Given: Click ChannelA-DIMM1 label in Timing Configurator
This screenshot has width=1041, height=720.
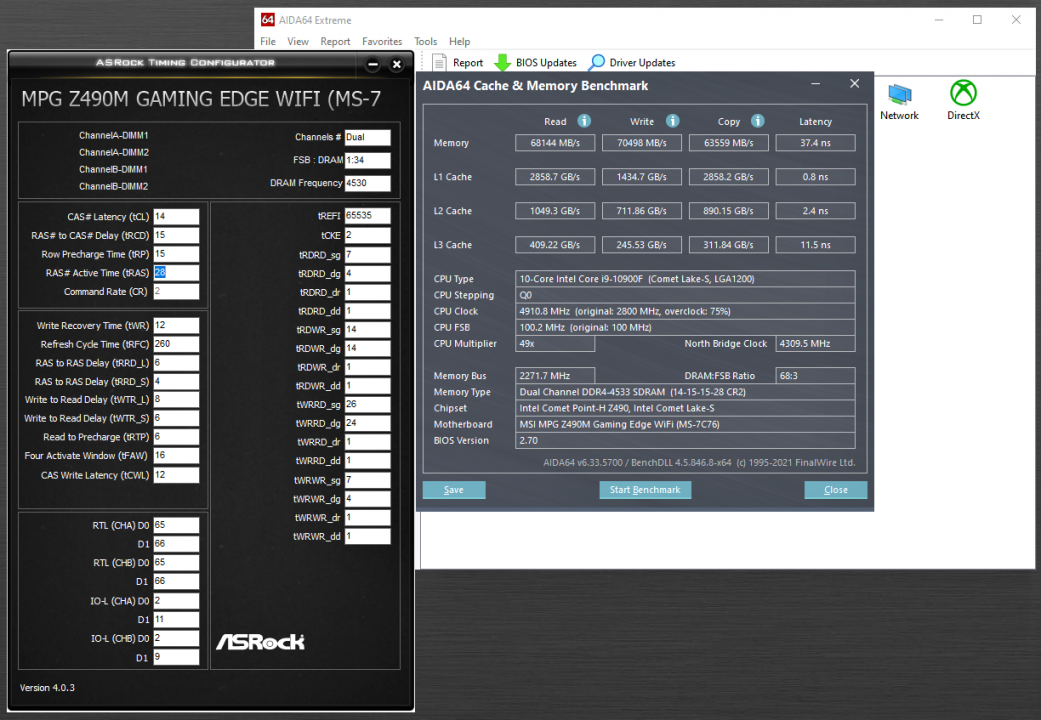Looking at the screenshot, I should pyautogui.click(x=114, y=135).
